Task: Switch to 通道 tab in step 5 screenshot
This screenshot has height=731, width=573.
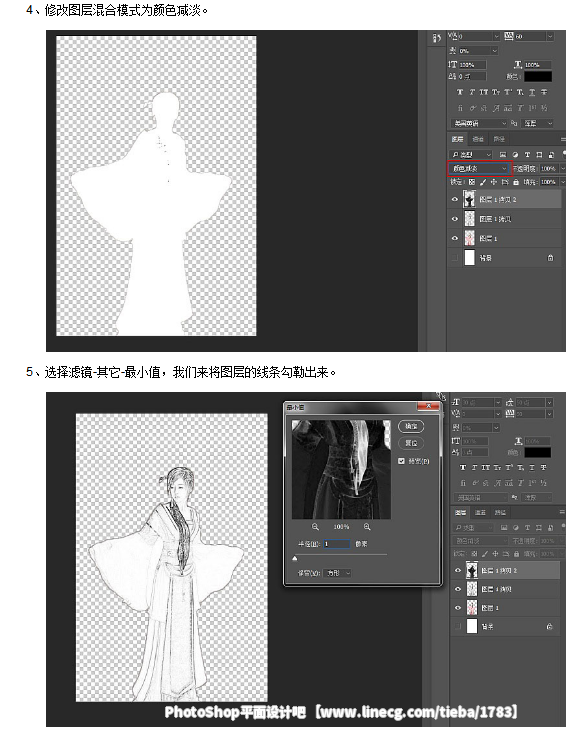Action: click(x=480, y=512)
